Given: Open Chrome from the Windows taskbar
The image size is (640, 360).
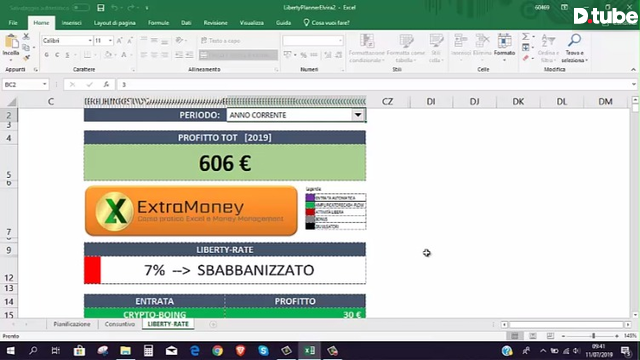Looking at the screenshot, I should (218, 351).
